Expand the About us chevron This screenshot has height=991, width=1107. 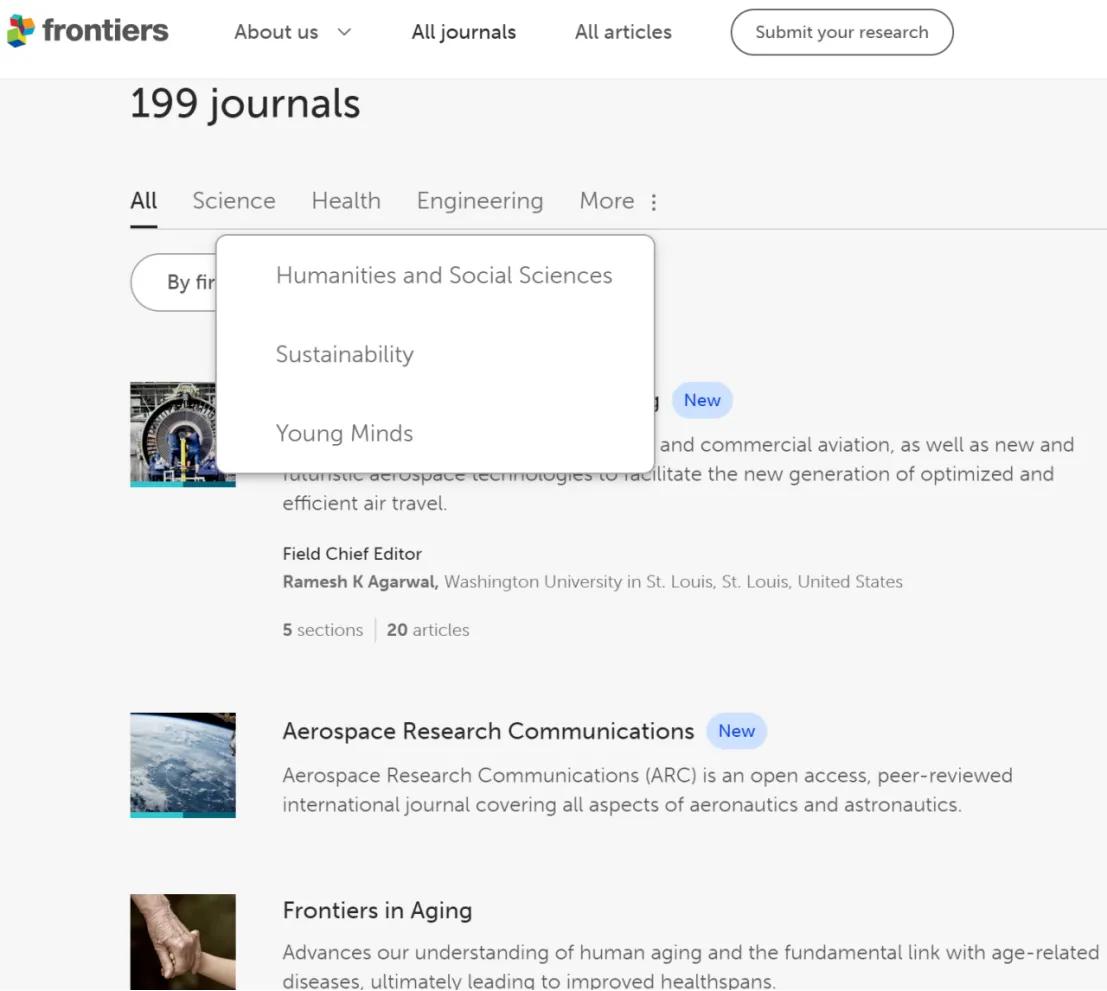coord(344,32)
